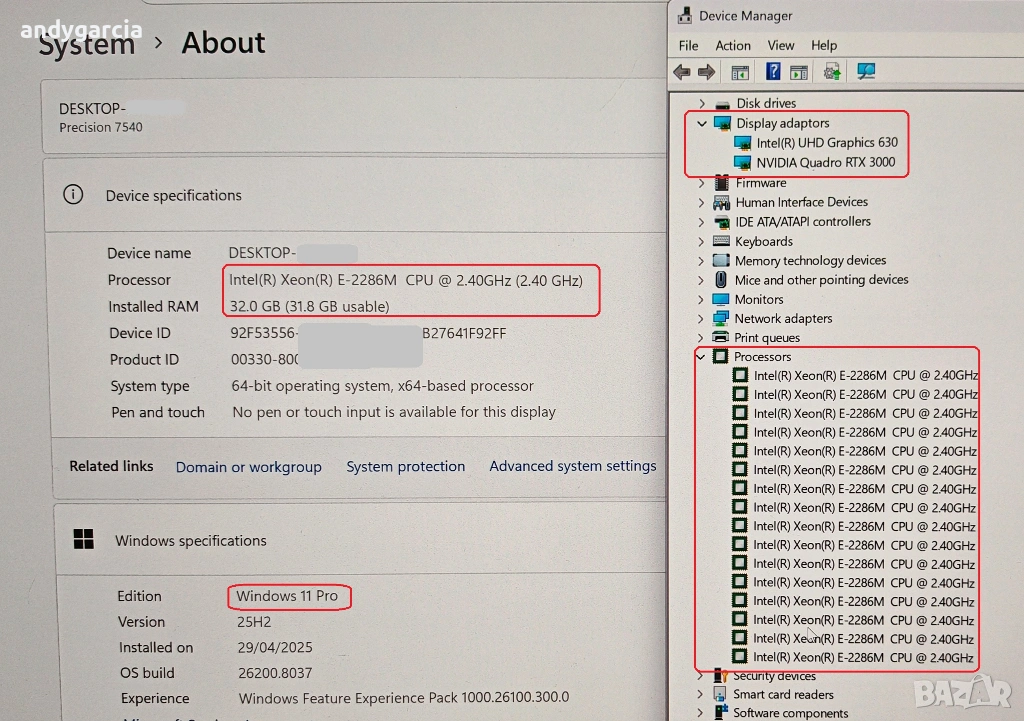Expand the Disk drives category

702,104
